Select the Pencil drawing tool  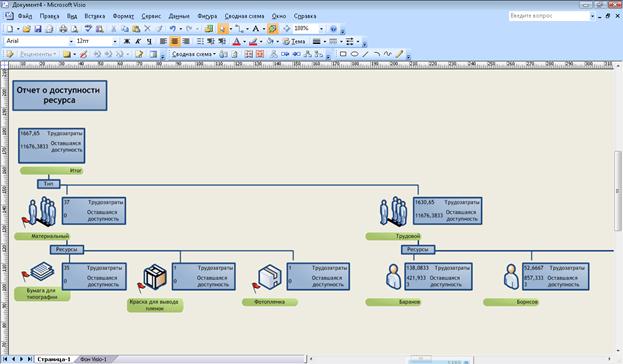(399, 54)
